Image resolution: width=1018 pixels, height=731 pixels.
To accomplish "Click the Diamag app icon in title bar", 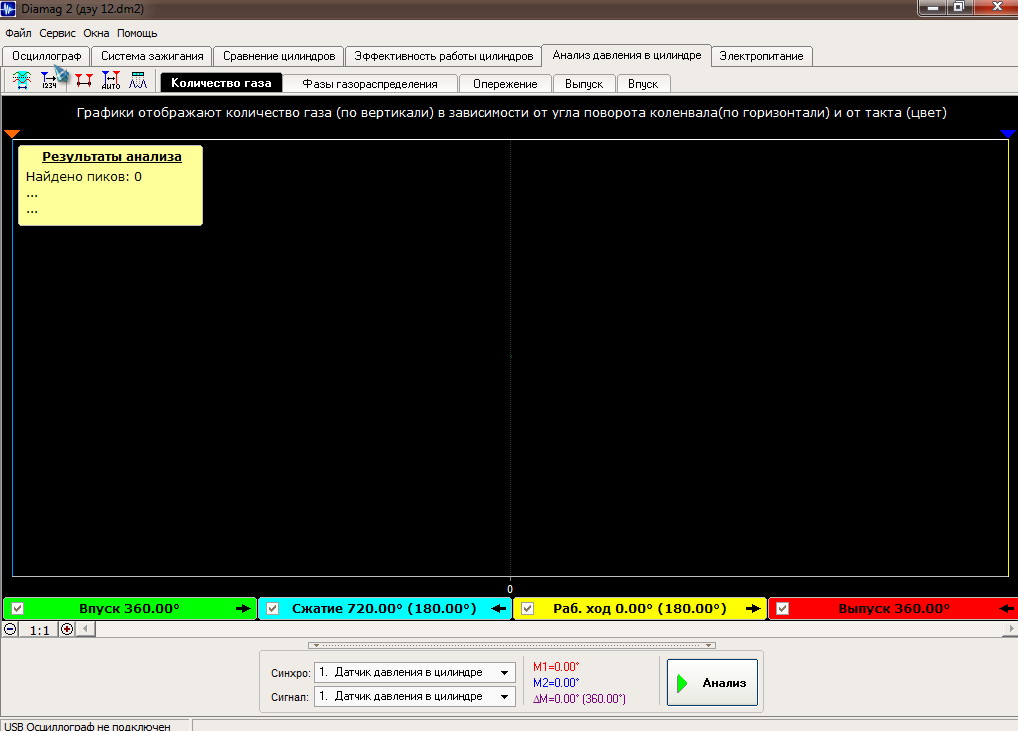I will pos(8,9).
